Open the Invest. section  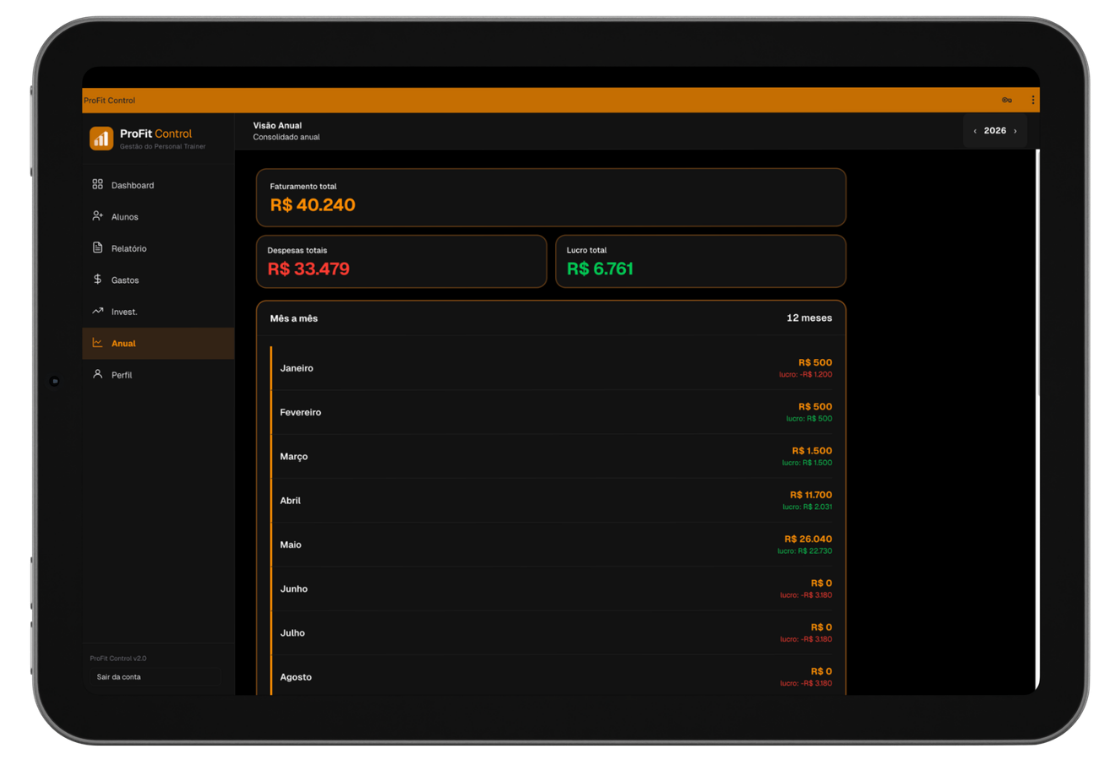[x=159, y=311]
